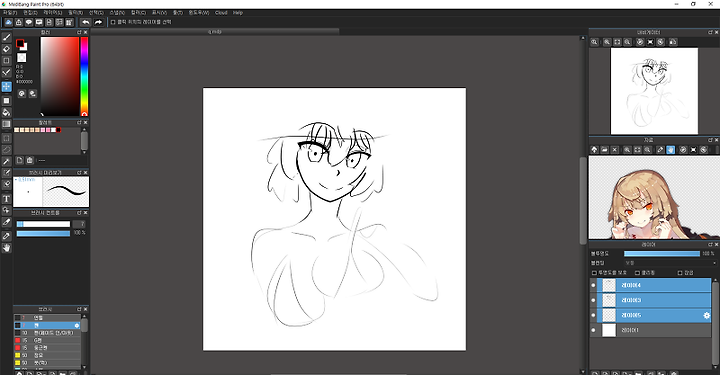Select the Brush tool in left toolbar
The height and width of the screenshot is (375, 720).
point(6,37)
